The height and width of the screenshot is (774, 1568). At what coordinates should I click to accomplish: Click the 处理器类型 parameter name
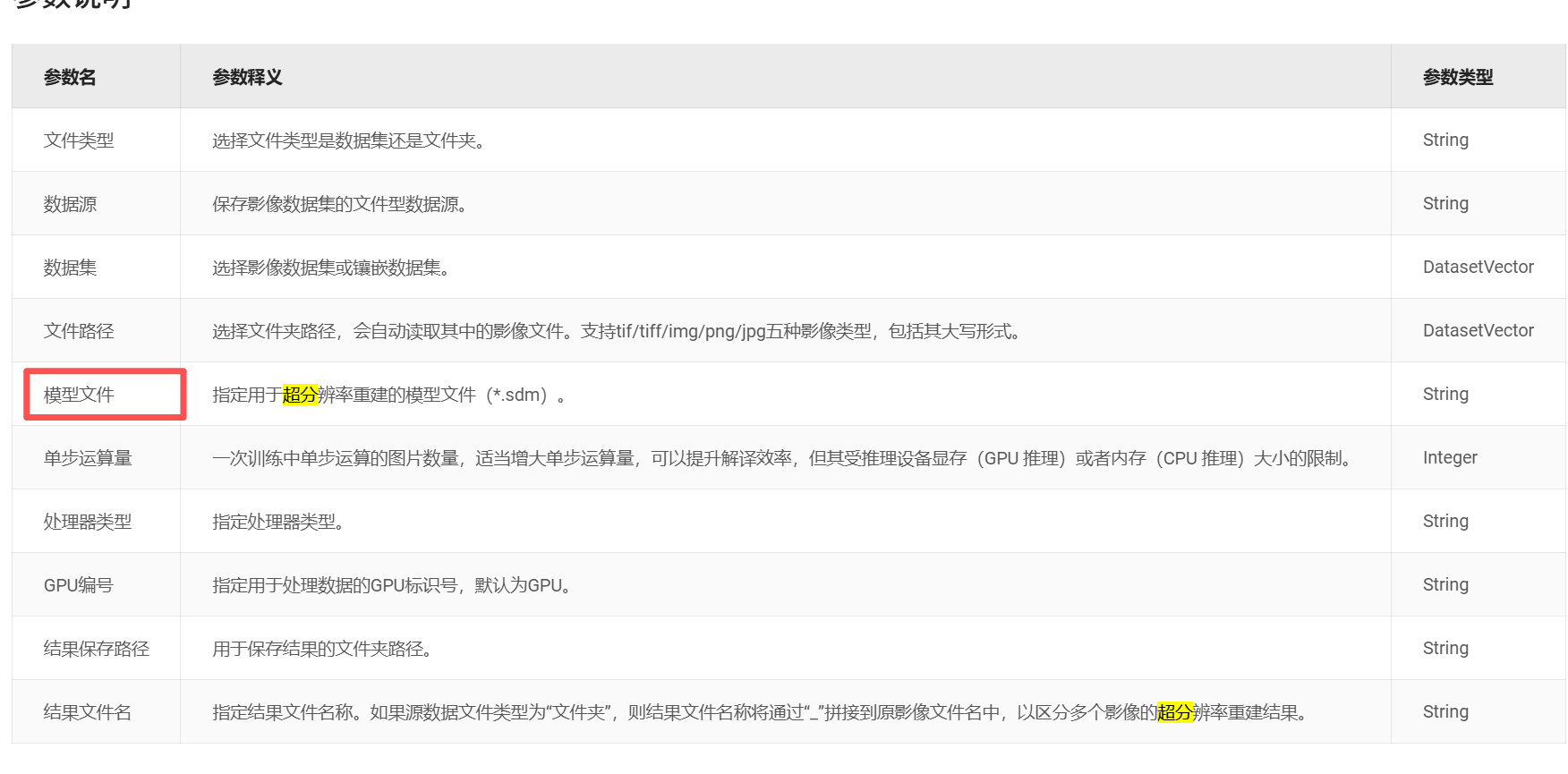(88, 522)
